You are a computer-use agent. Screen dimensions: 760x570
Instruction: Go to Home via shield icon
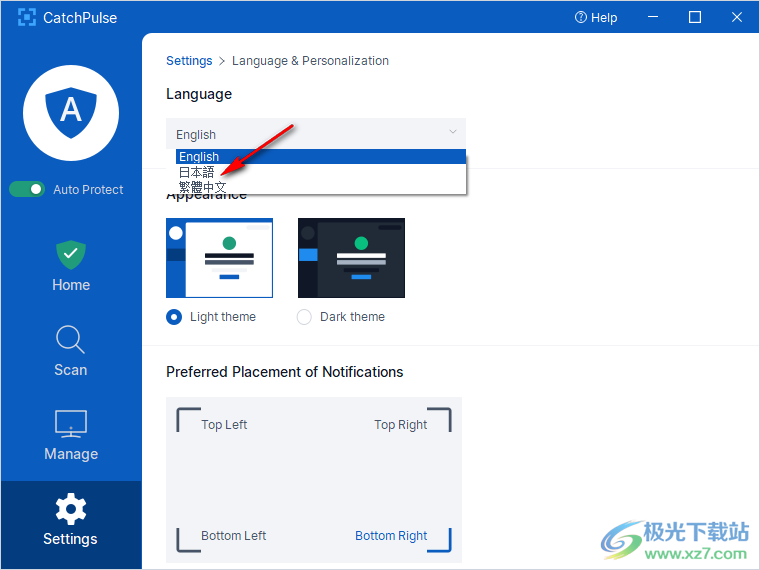point(71,254)
